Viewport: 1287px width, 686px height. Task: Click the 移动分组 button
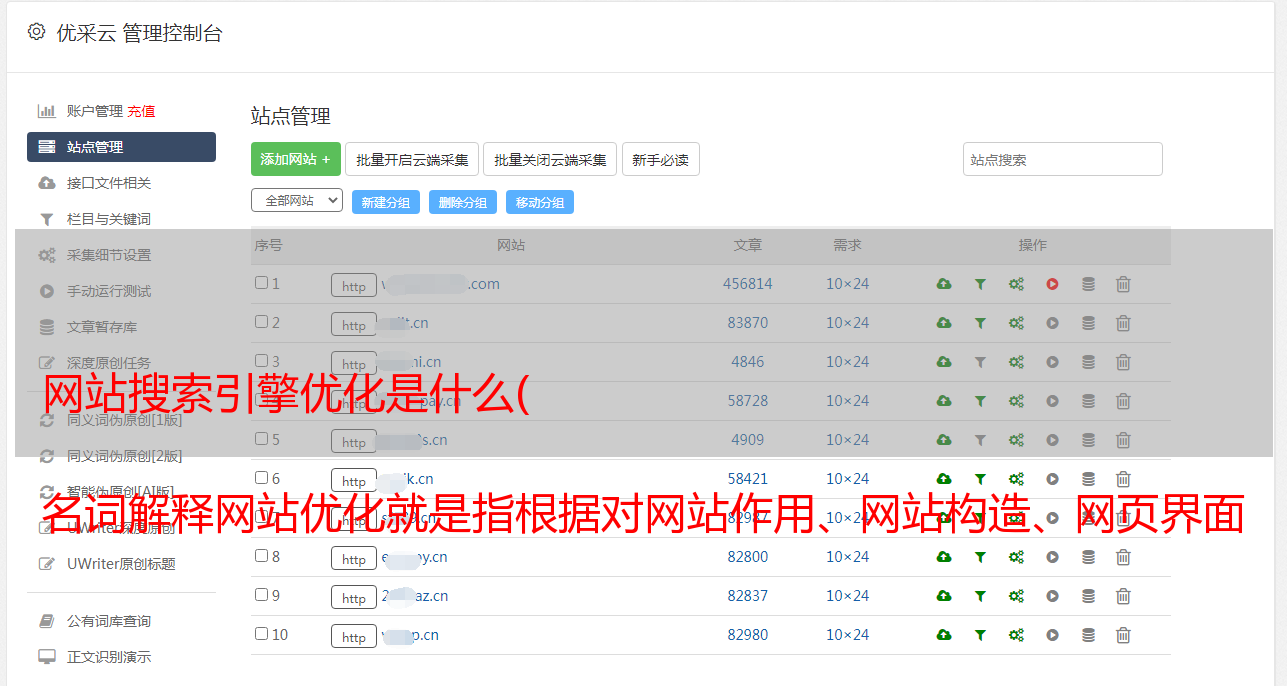click(x=540, y=202)
